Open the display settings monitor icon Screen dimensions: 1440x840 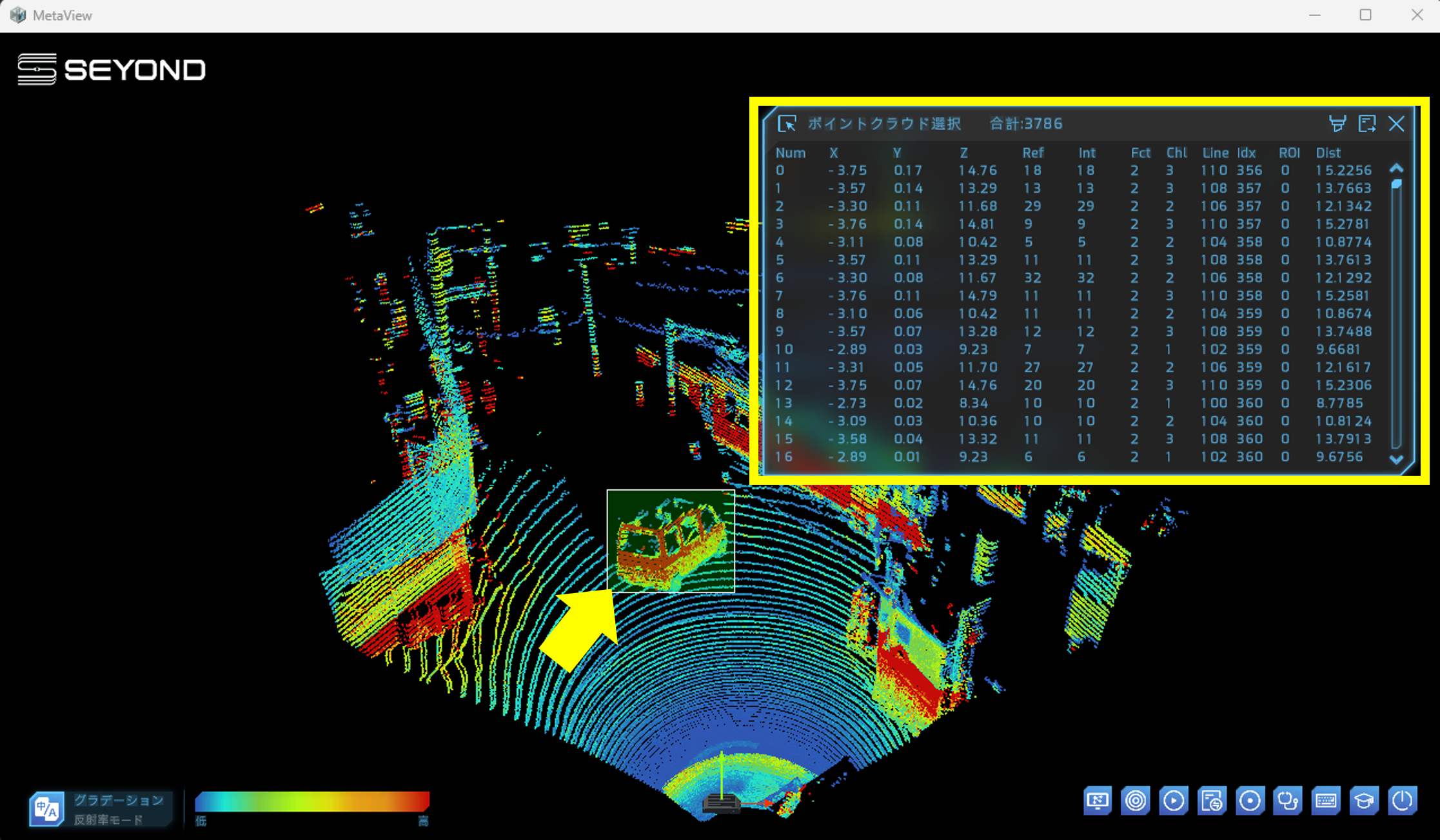[1097, 801]
